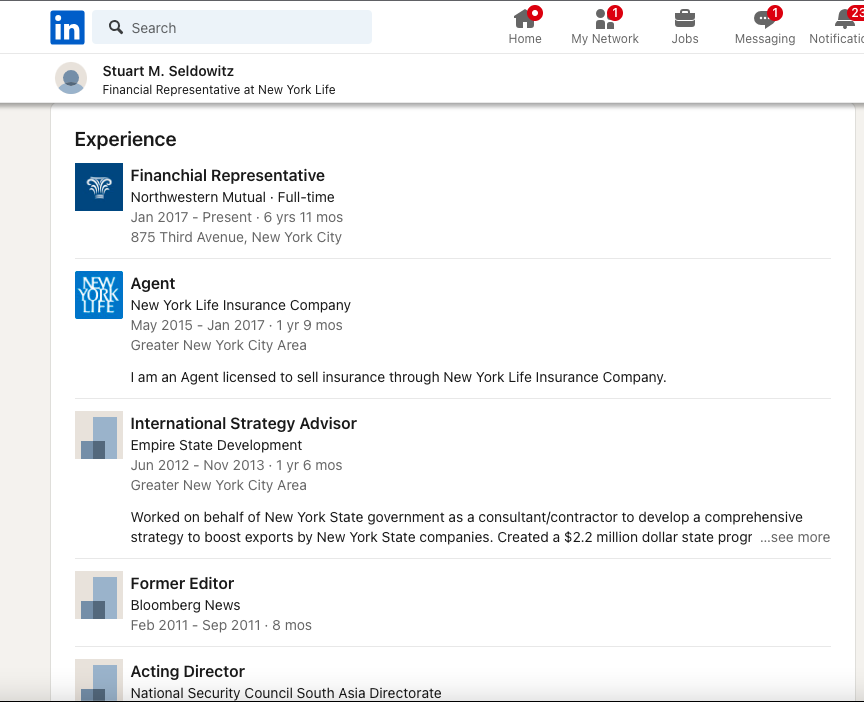Click Bloomberg News placeholder logo

click(x=99, y=595)
